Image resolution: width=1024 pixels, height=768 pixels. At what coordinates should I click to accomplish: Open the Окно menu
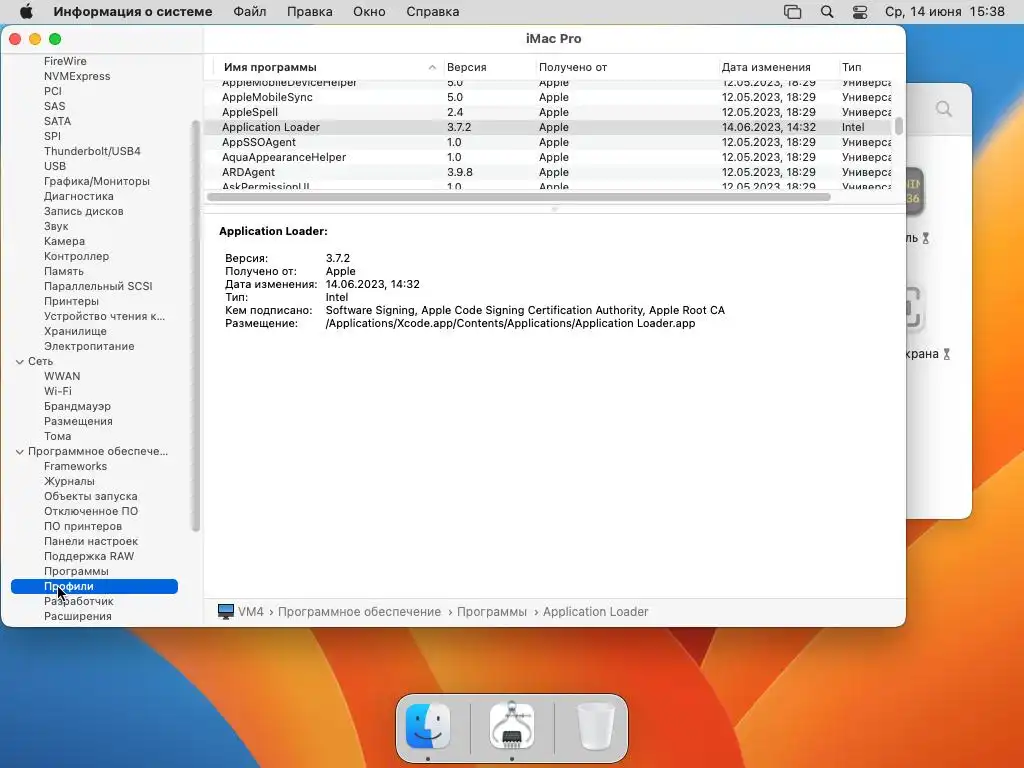point(369,12)
